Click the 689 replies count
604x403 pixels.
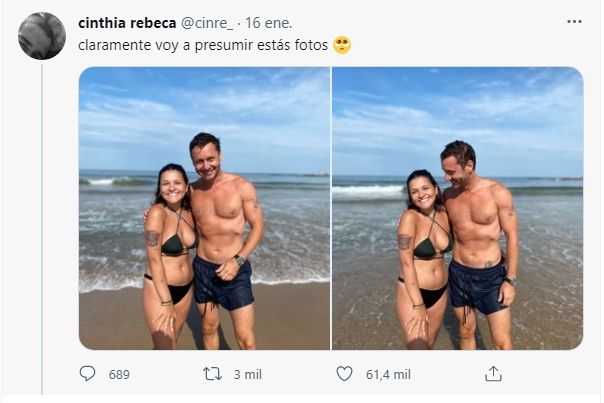pos(119,375)
